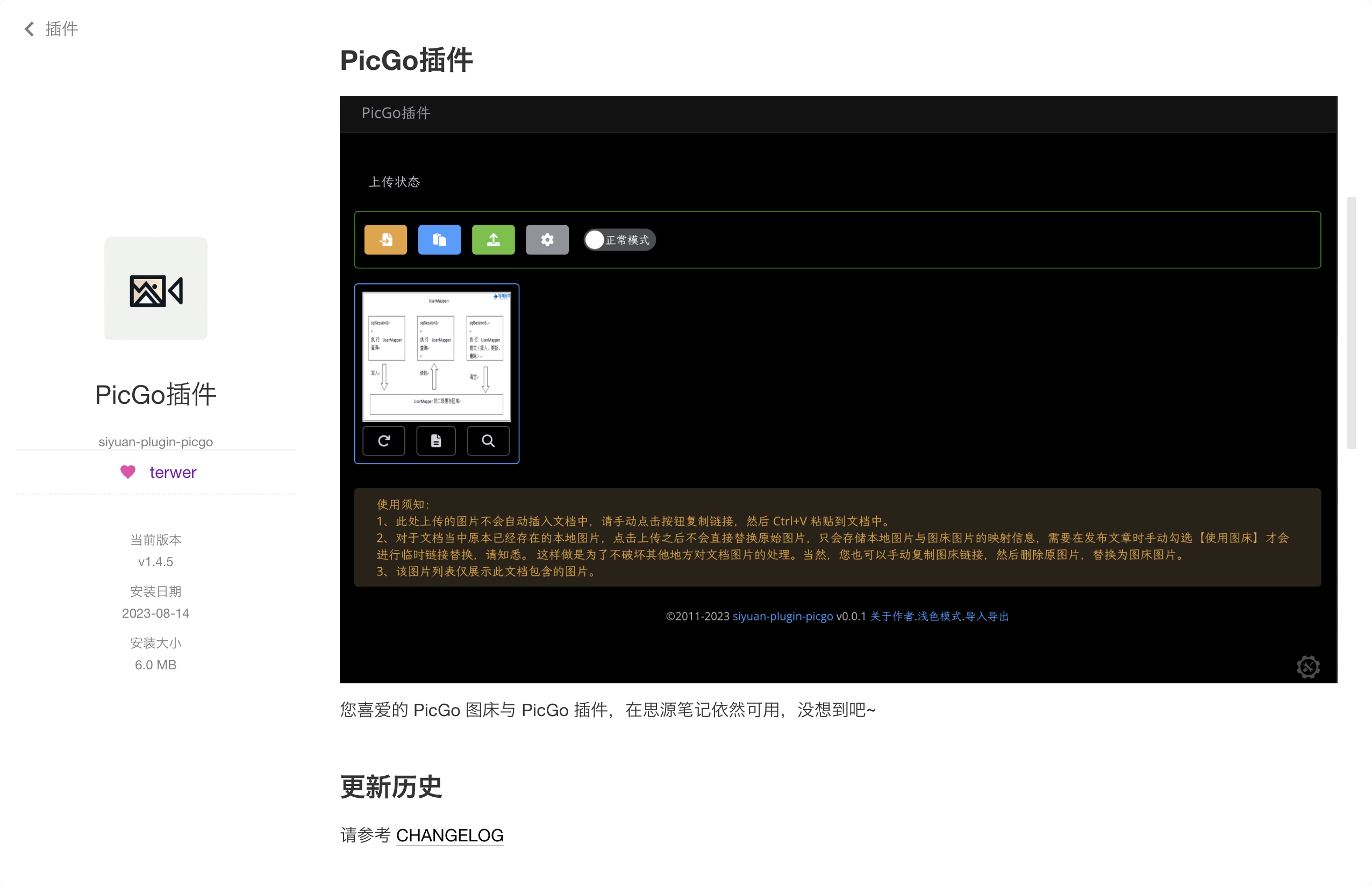Image resolution: width=1372 pixels, height=886 pixels.
Task: Switch to 浅色模式 in the footer
Action: tap(939, 616)
